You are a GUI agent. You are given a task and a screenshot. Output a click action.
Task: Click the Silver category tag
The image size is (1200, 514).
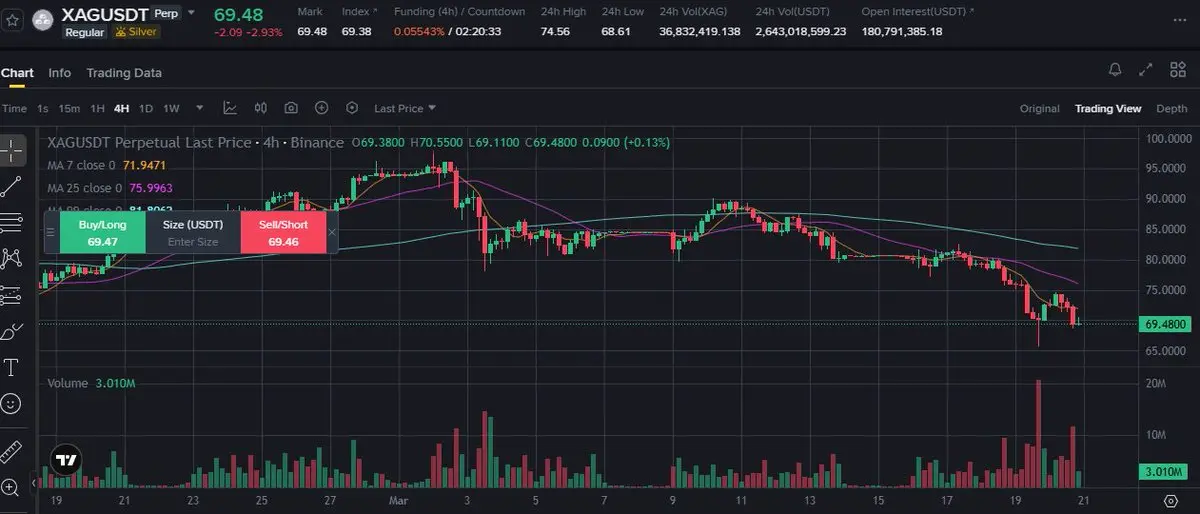tap(137, 32)
